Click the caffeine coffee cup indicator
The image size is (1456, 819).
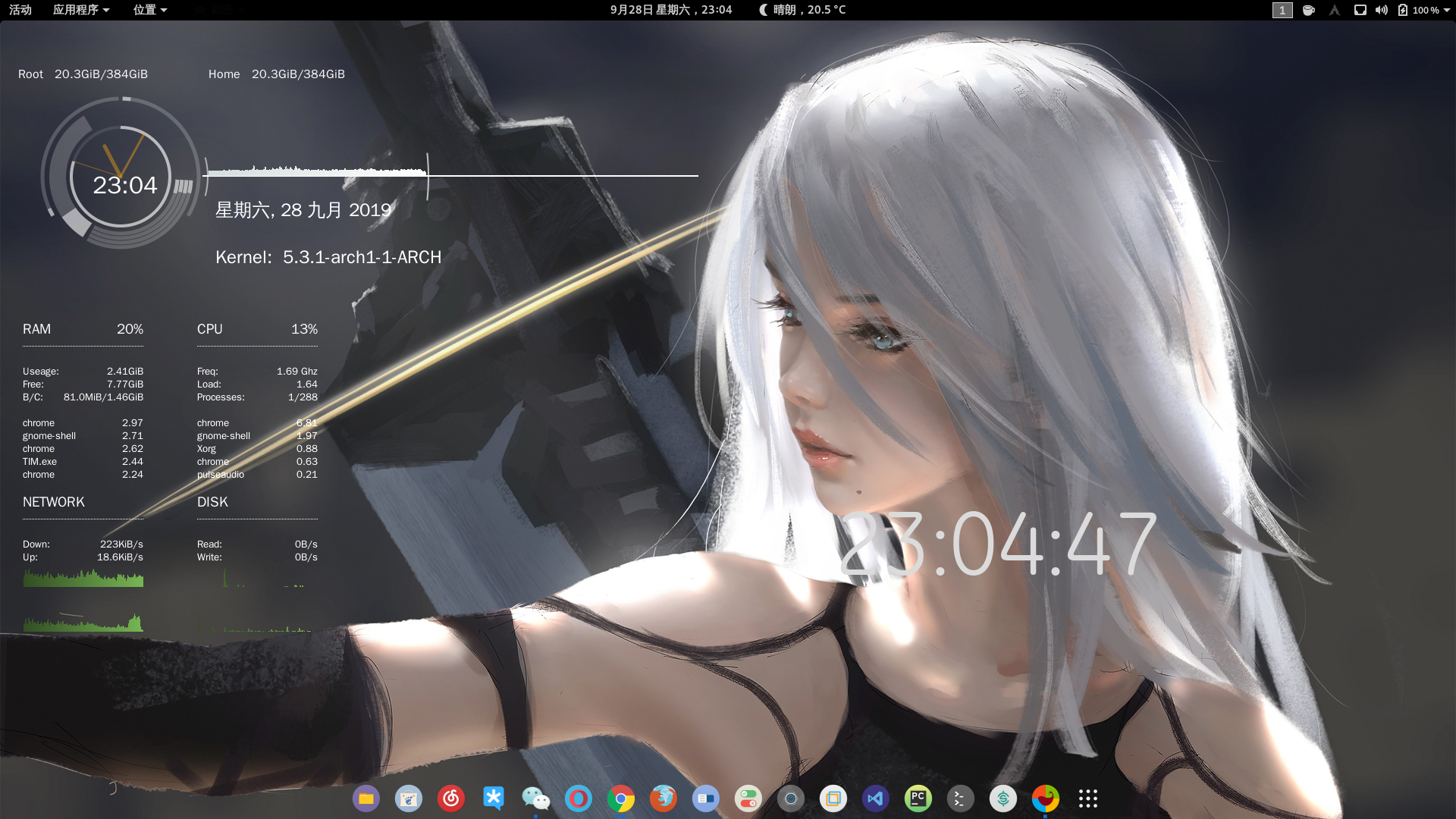tap(1309, 10)
